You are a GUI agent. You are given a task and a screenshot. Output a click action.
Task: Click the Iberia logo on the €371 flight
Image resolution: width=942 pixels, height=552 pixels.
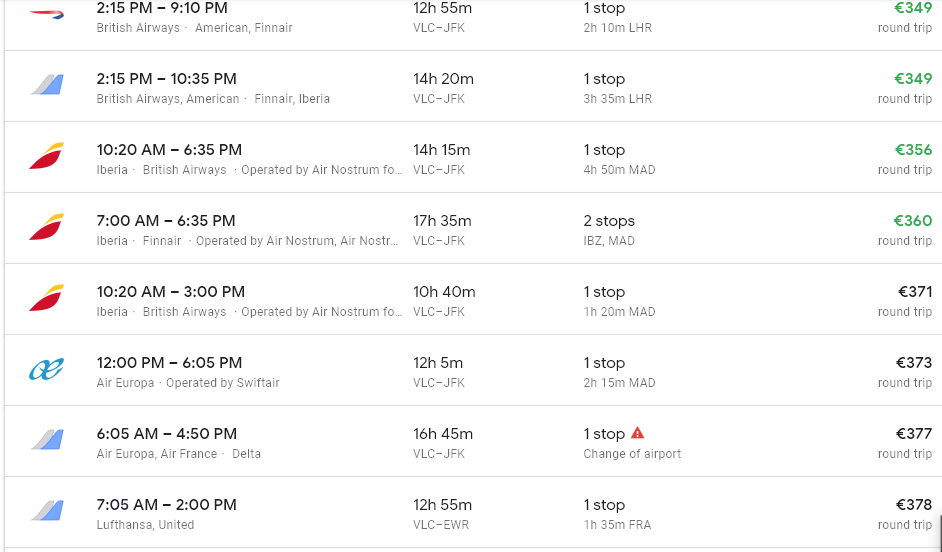coord(46,299)
